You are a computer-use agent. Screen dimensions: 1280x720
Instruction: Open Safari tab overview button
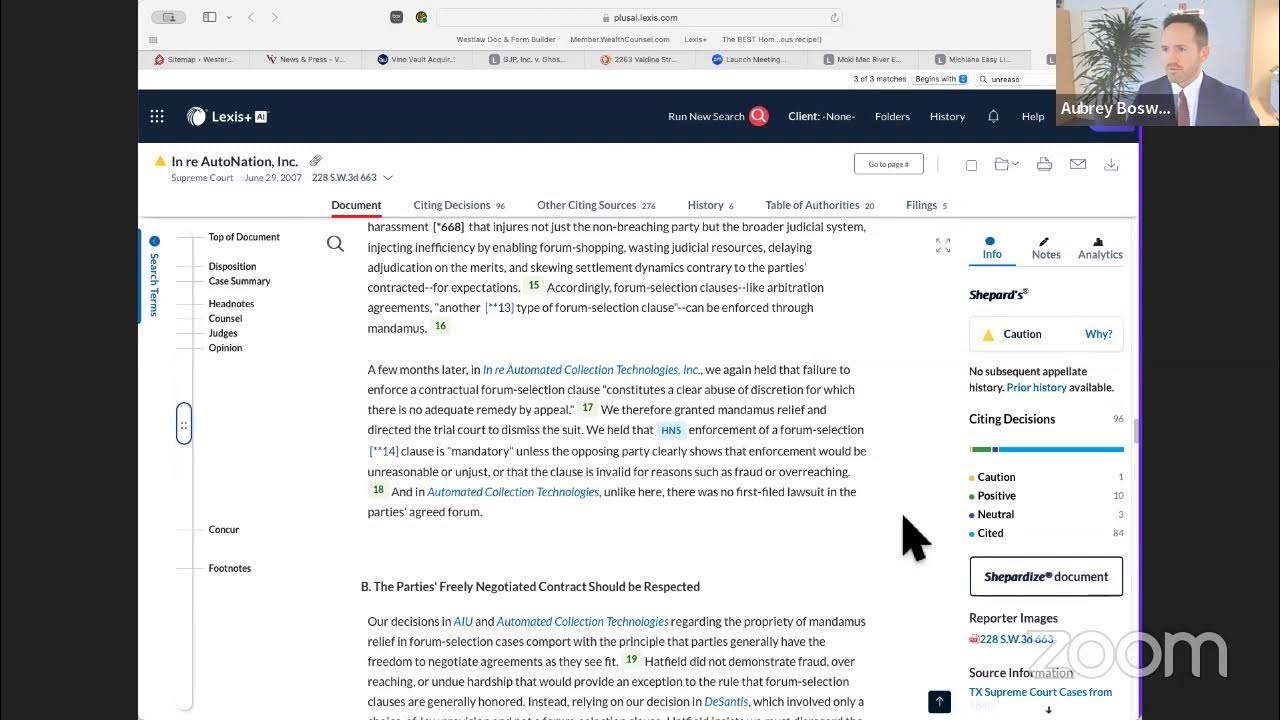(x=169, y=17)
